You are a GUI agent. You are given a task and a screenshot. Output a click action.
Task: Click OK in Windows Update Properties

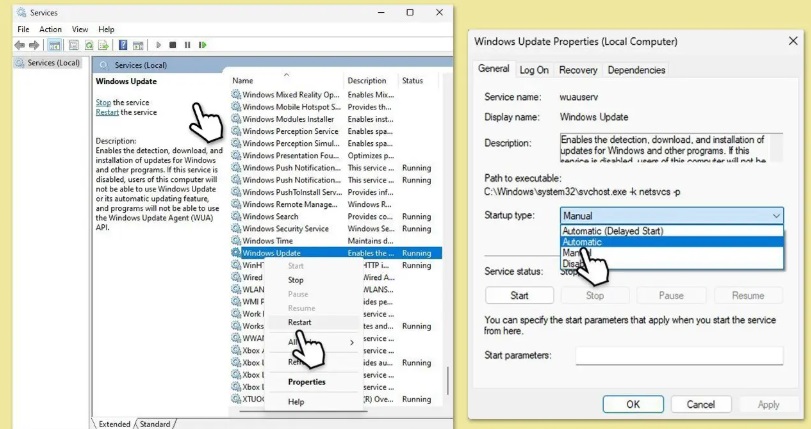coord(633,404)
